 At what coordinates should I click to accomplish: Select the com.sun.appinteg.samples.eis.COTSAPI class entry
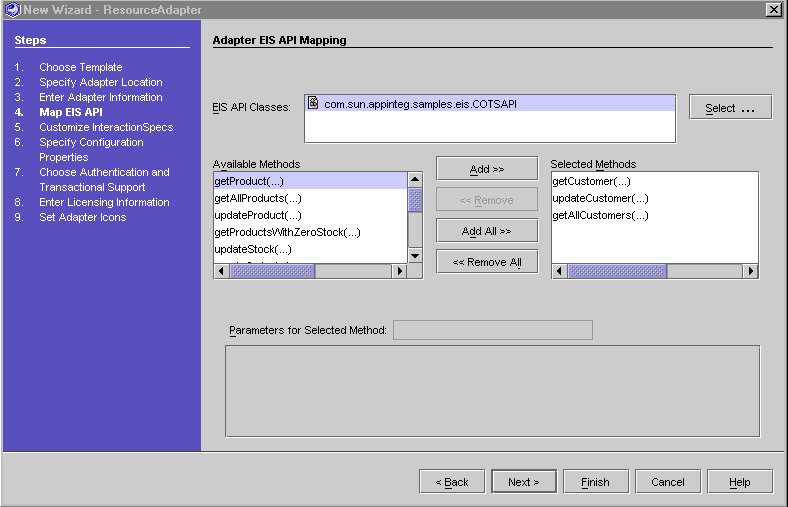click(x=490, y=104)
